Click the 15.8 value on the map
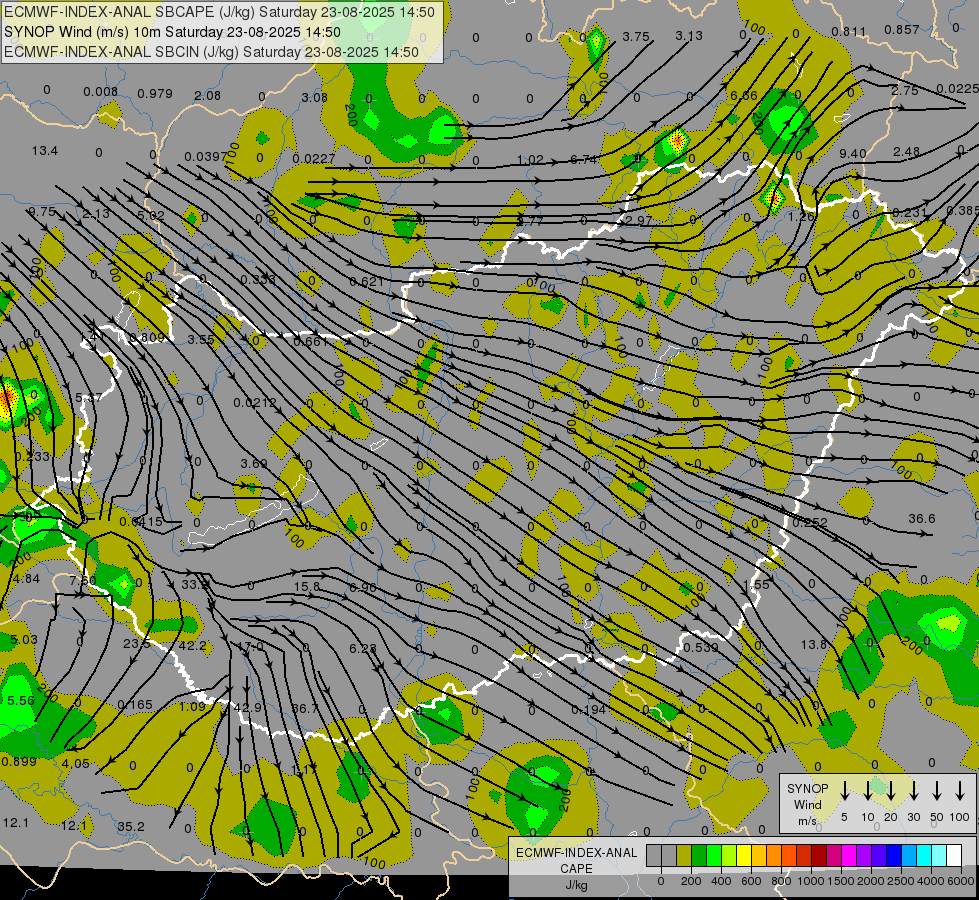This screenshot has height=900, width=979. (307, 586)
